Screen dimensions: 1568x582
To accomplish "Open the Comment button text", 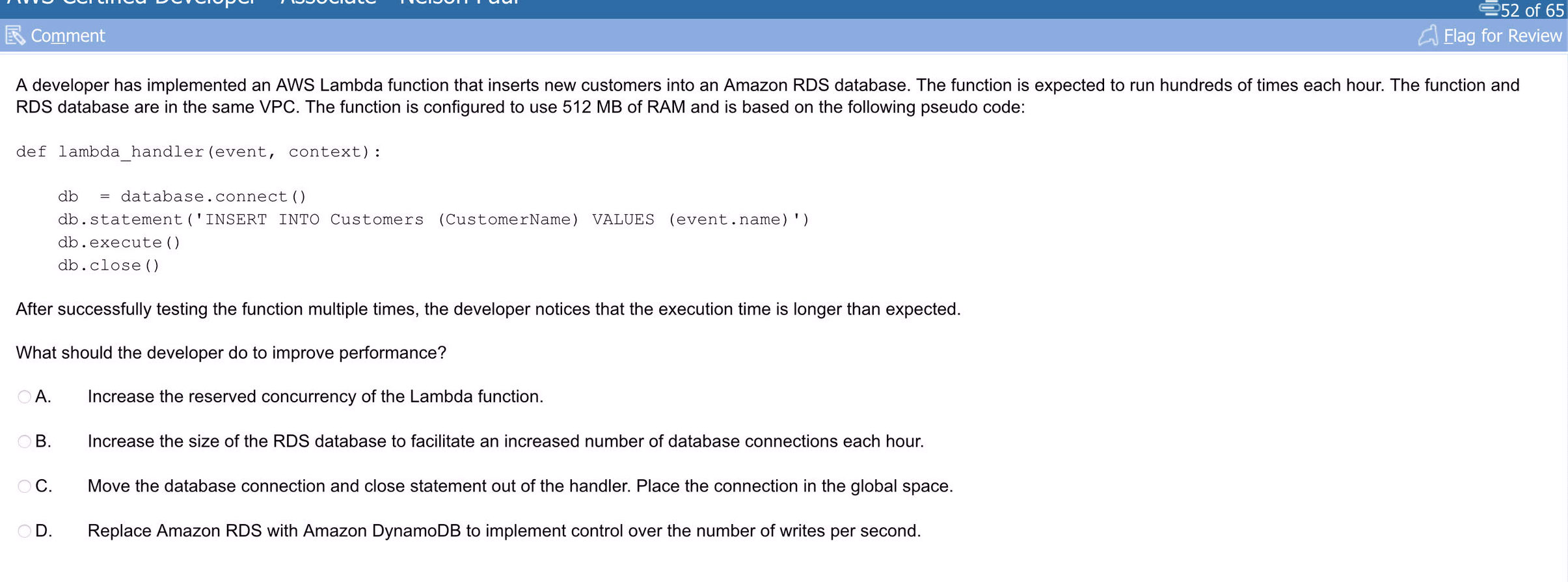I will [68, 36].
